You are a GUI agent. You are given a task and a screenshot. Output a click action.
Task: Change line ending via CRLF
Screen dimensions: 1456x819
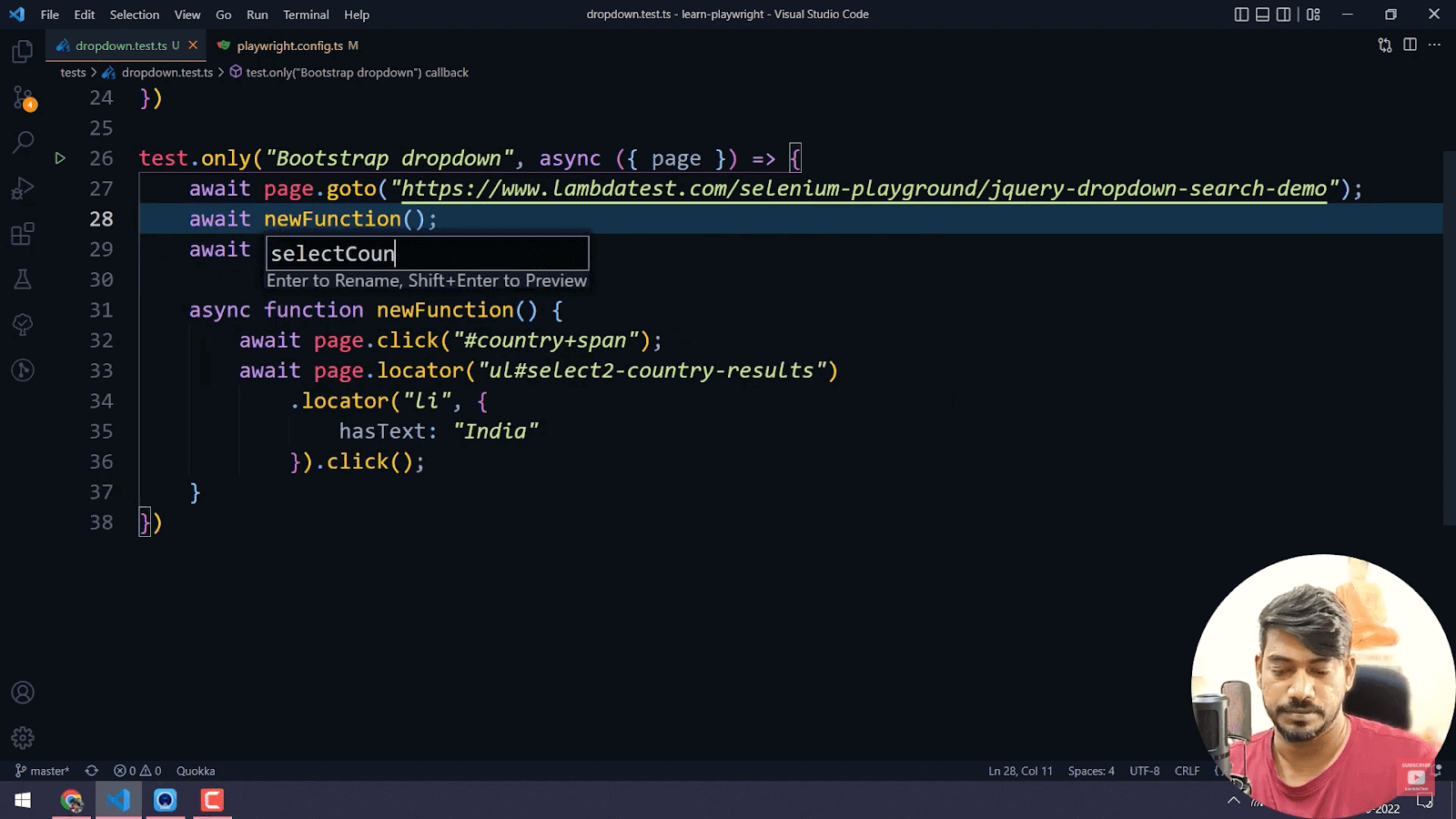click(1187, 771)
